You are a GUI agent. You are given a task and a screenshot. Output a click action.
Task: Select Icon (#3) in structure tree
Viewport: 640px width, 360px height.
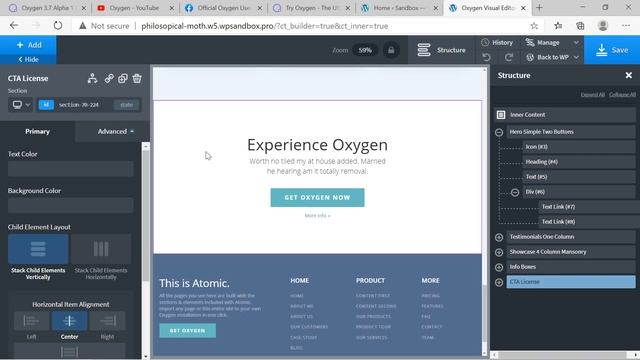579,147
